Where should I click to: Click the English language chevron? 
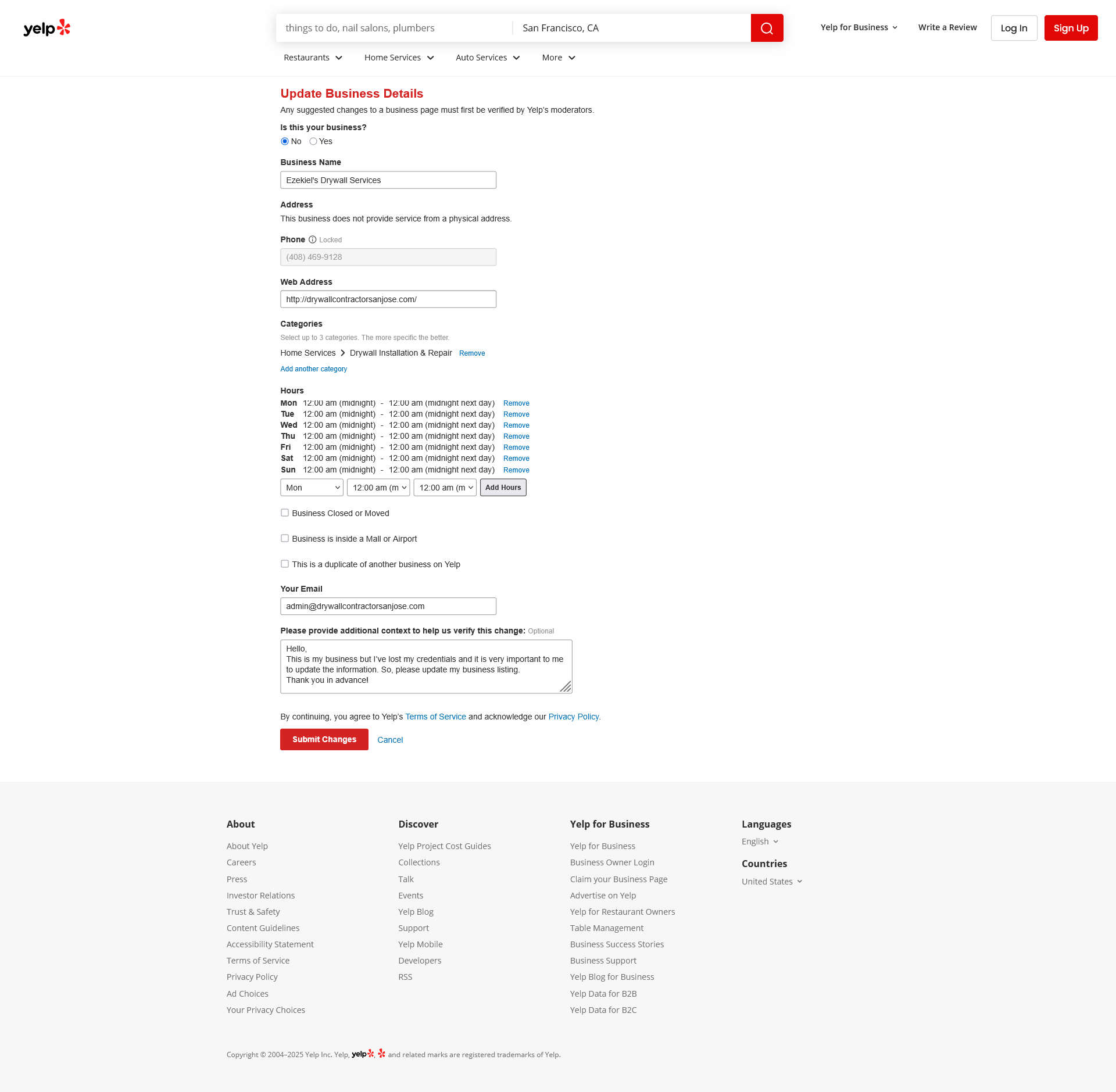775,842
